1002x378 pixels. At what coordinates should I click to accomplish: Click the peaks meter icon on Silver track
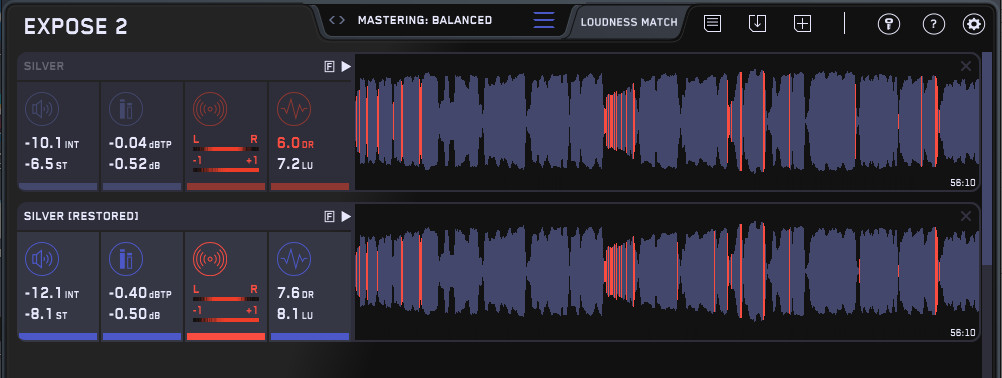click(125, 109)
